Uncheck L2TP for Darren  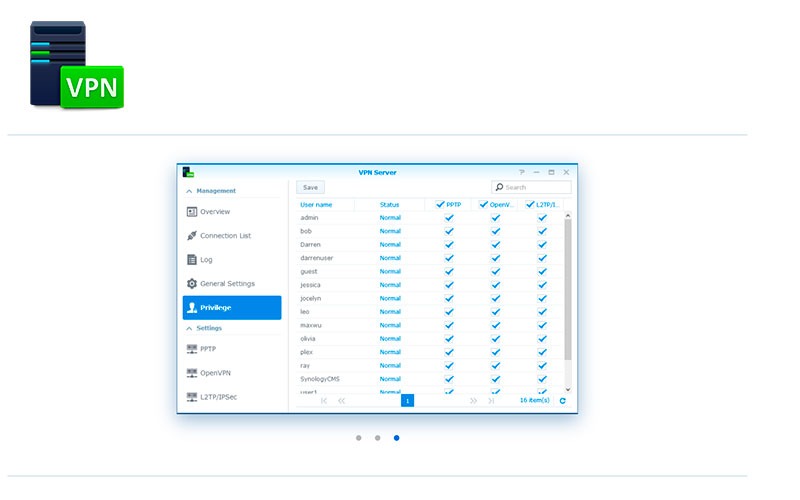tap(542, 245)
